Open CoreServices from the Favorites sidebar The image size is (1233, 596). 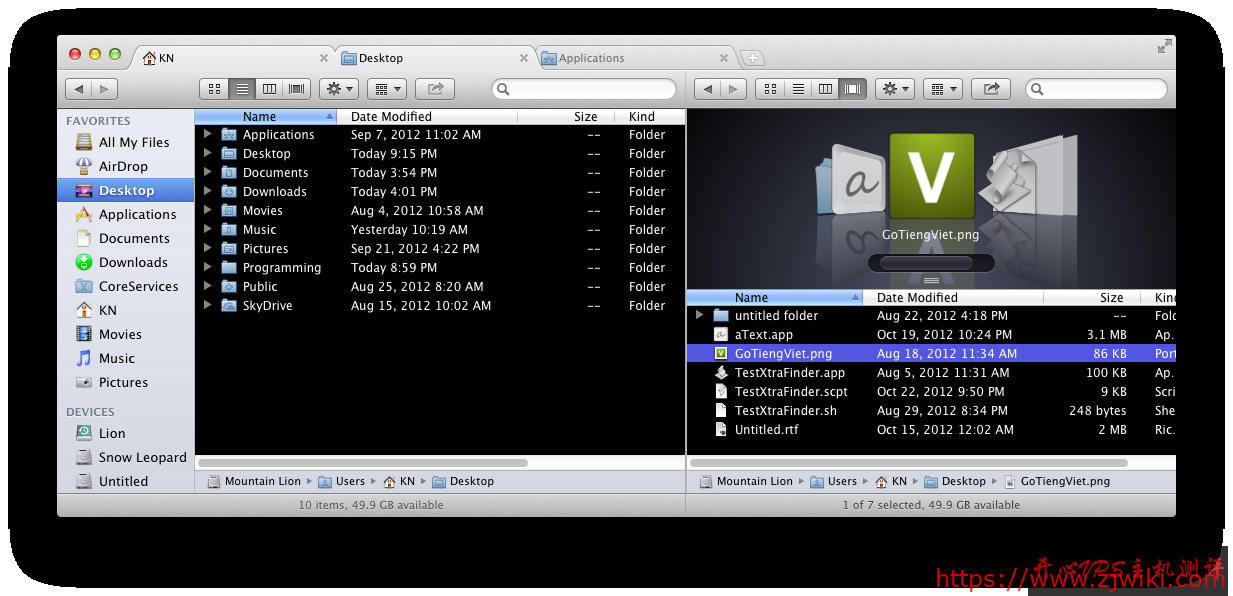click(138, 286)
